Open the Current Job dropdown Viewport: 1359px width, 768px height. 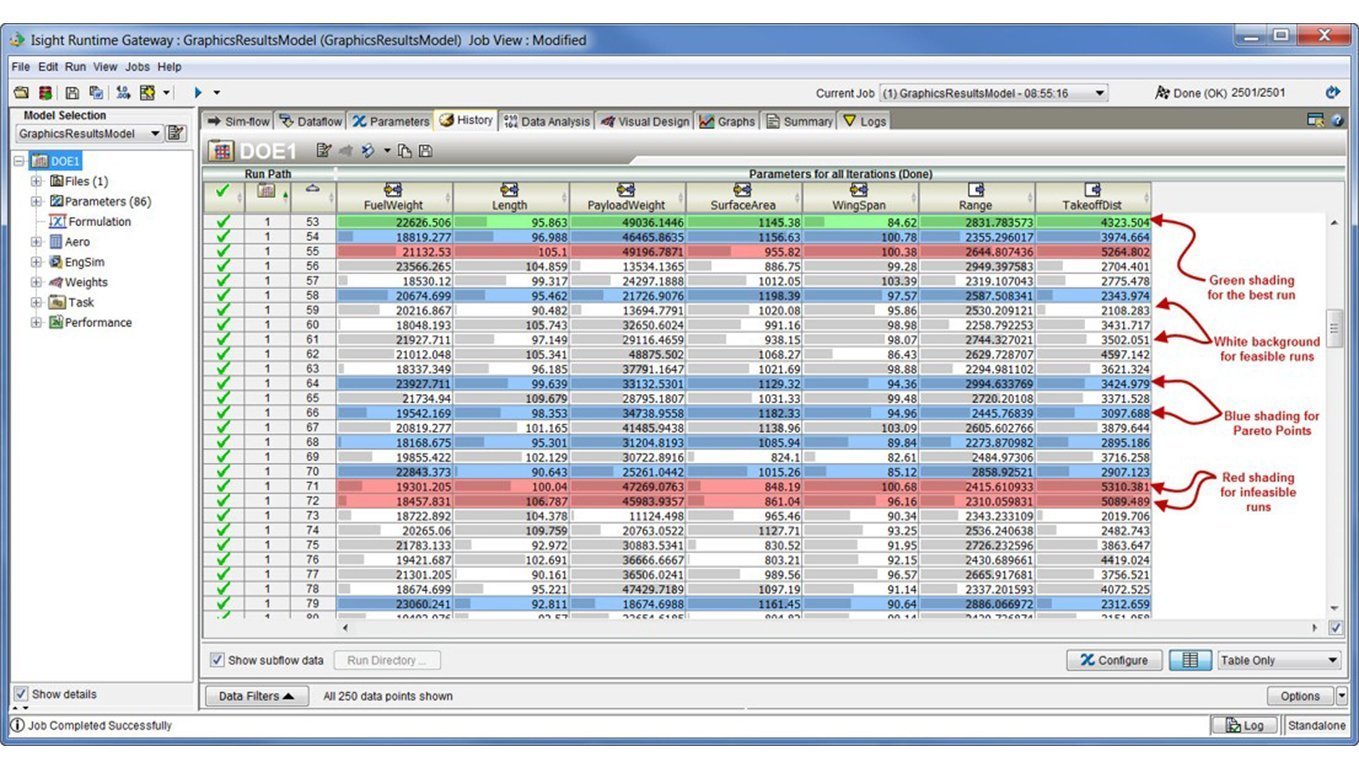click(994, 93)
